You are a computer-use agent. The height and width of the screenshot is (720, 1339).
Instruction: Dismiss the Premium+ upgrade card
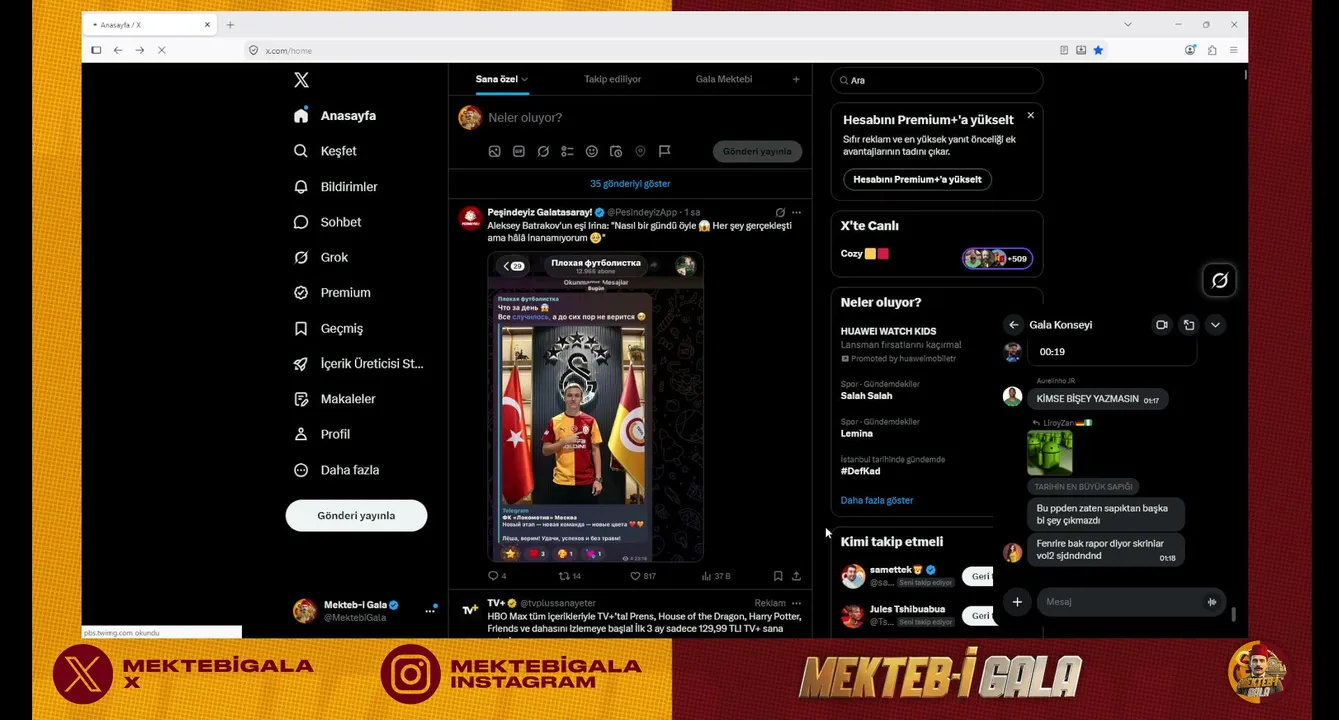click(1030, 116)
